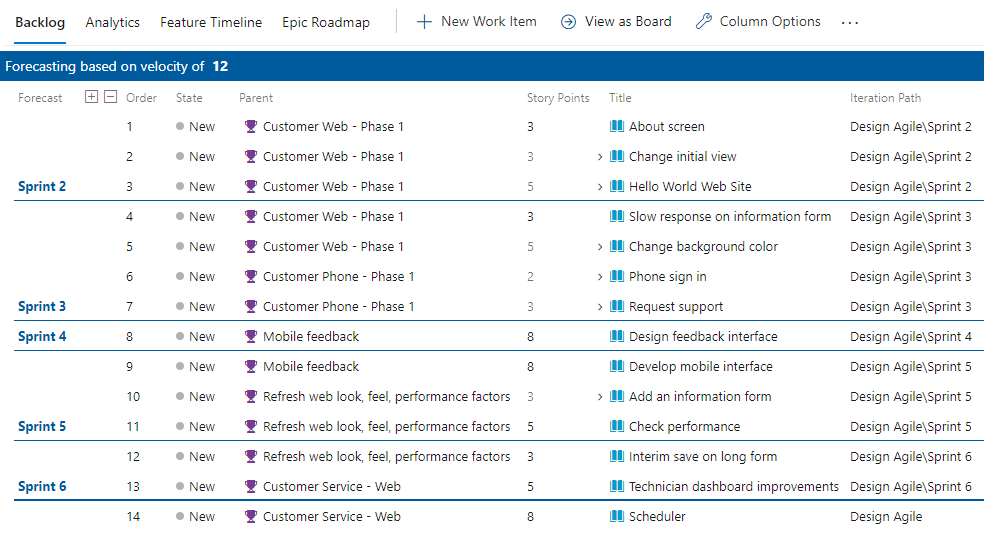Click the Slow response on information form story icon
The image size is (984, 534).
[617, 216]
